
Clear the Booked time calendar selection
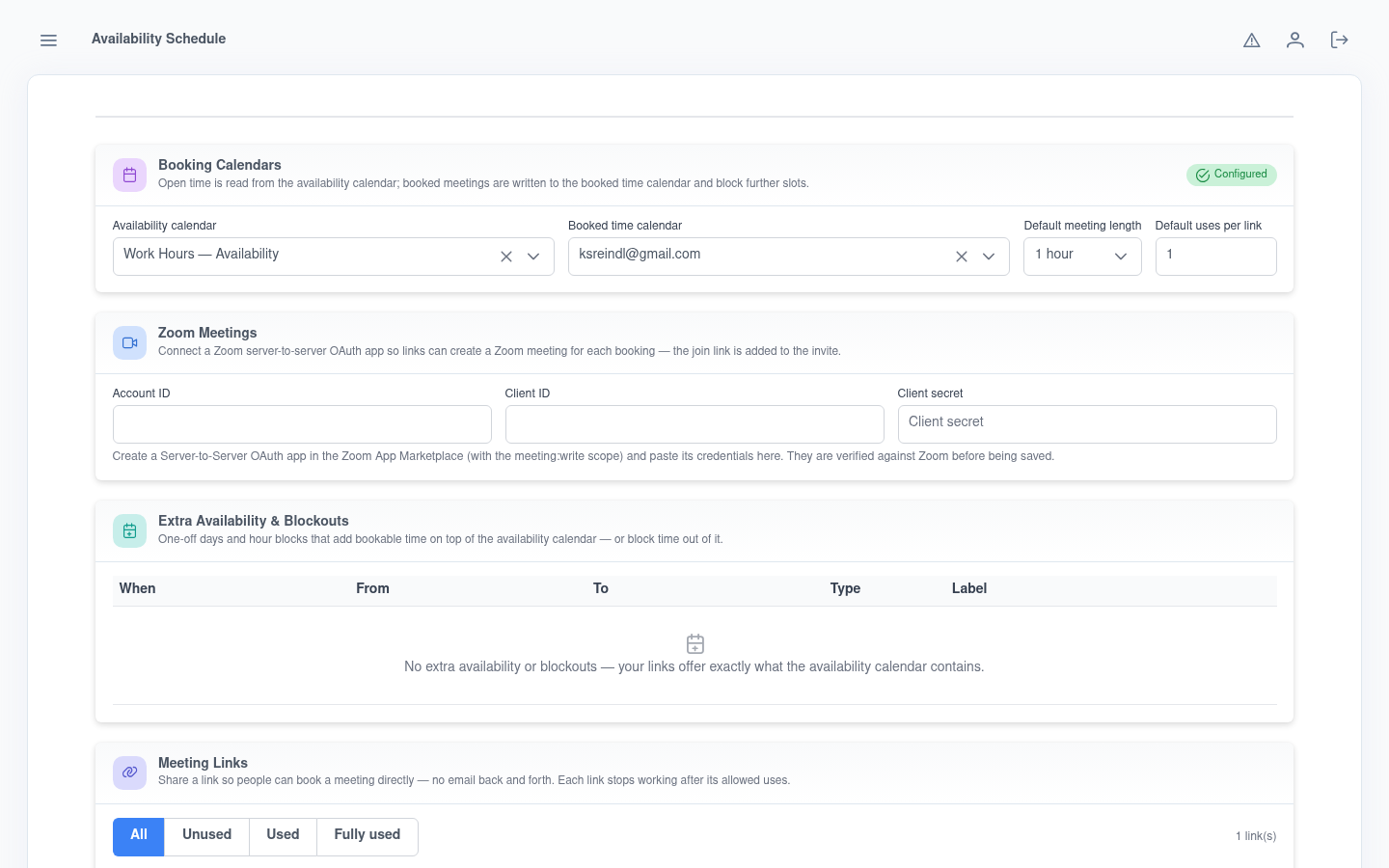tap(962, 257)
